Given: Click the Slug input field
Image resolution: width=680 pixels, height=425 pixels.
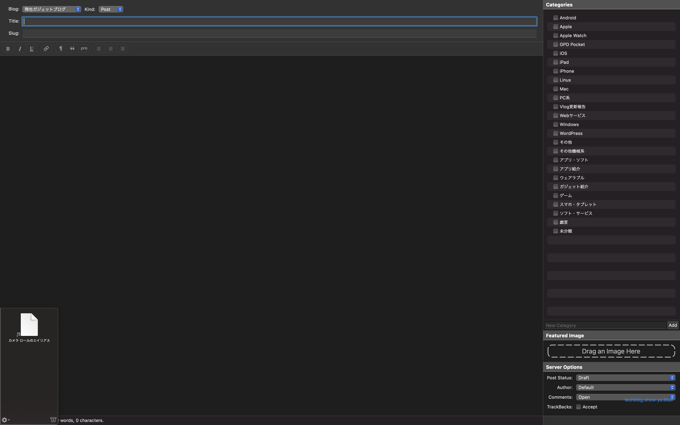Looking at the screenshot, I should coord(279,33).
